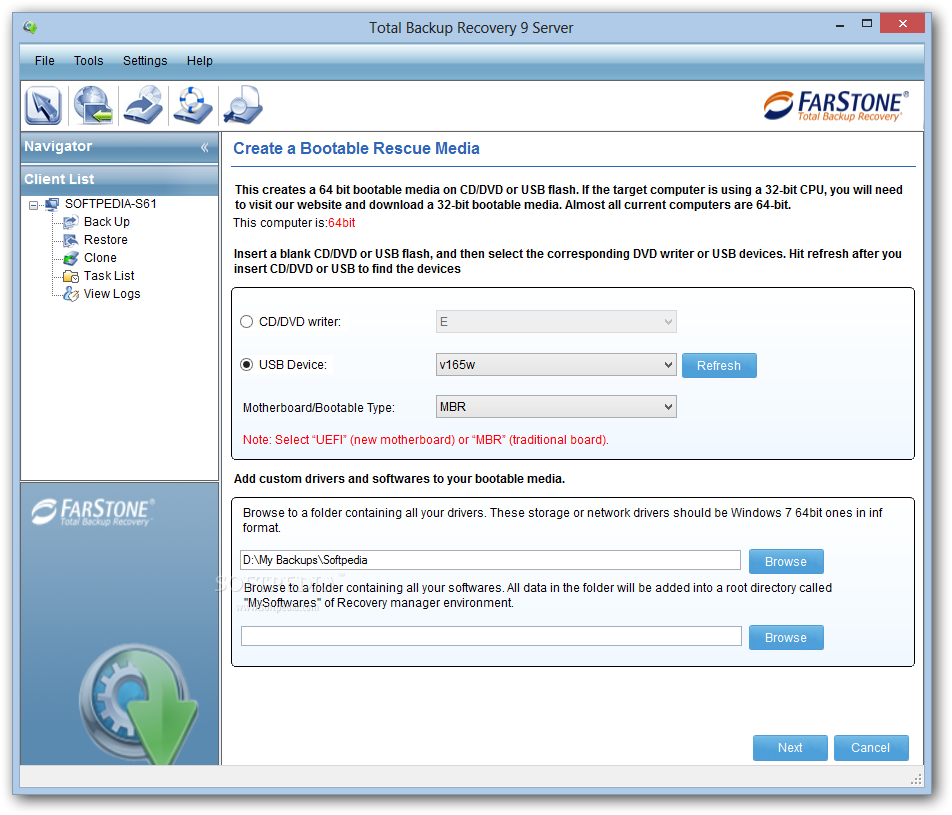Click the disk backup arrow toolbar icon
The image size is (952, 815).
pyautogui.click(x=143, y=105)
